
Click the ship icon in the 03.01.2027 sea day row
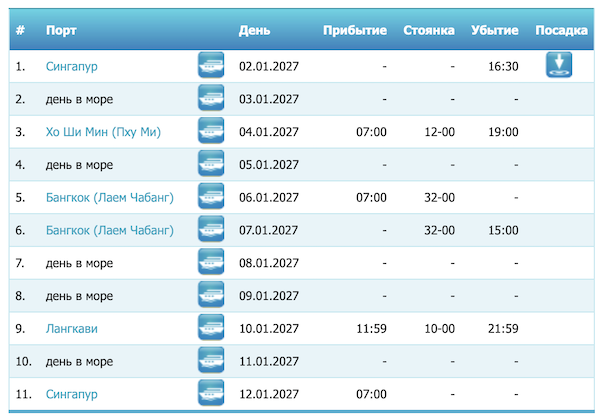tap(210, 99)
